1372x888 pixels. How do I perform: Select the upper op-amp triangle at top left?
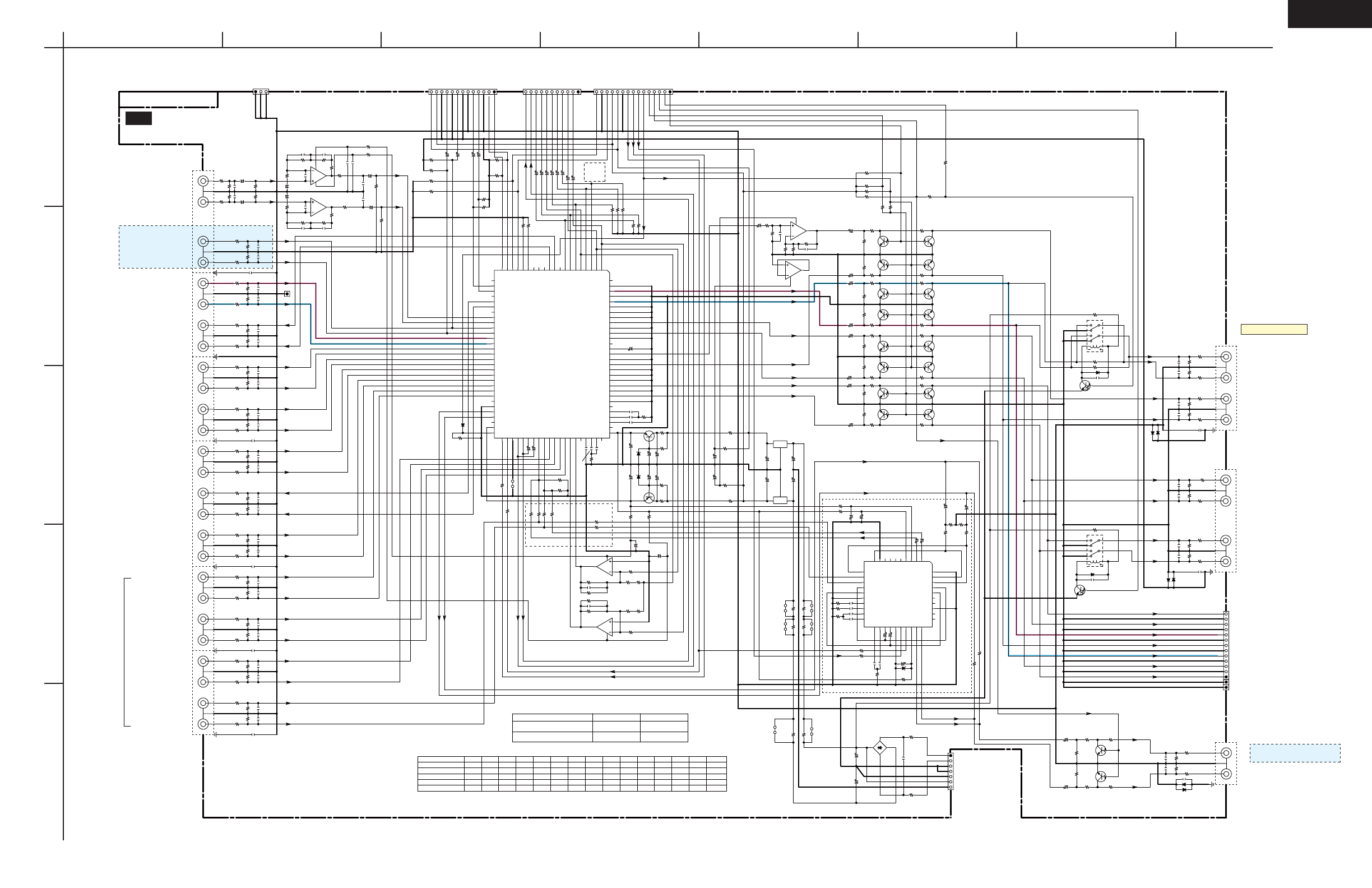(318, 176)
